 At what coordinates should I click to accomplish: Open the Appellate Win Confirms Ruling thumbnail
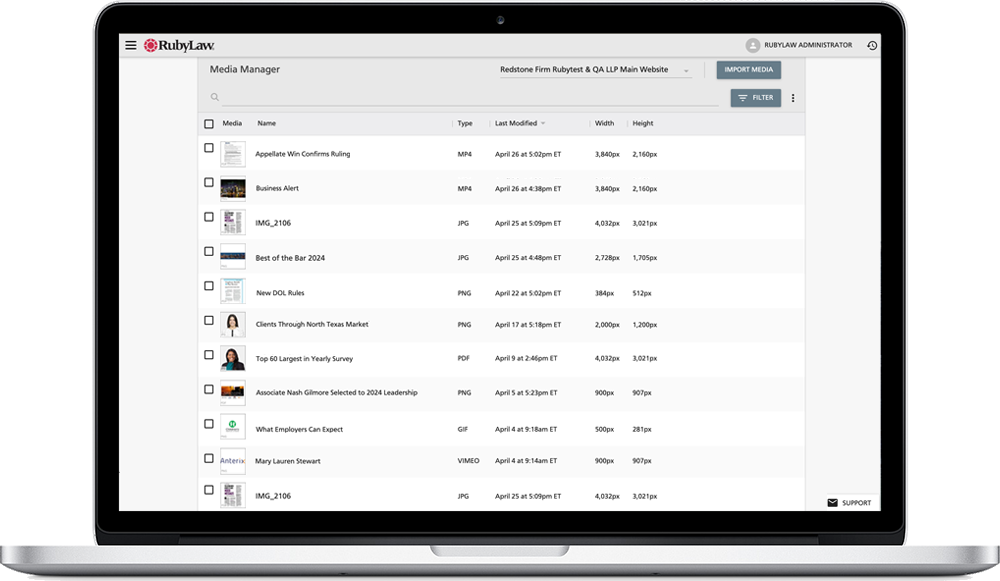click(x=233, y=154)
